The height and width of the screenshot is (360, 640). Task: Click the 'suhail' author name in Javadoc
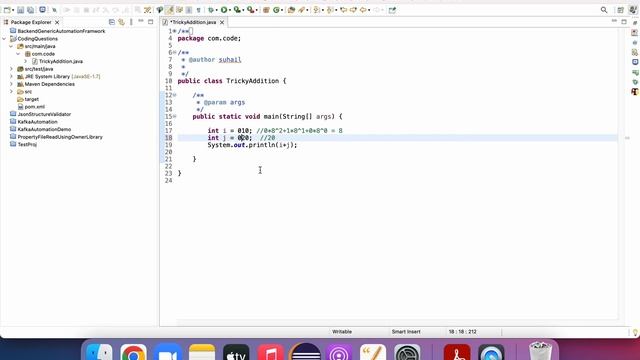pyautogui.click(x=230, y=60)
